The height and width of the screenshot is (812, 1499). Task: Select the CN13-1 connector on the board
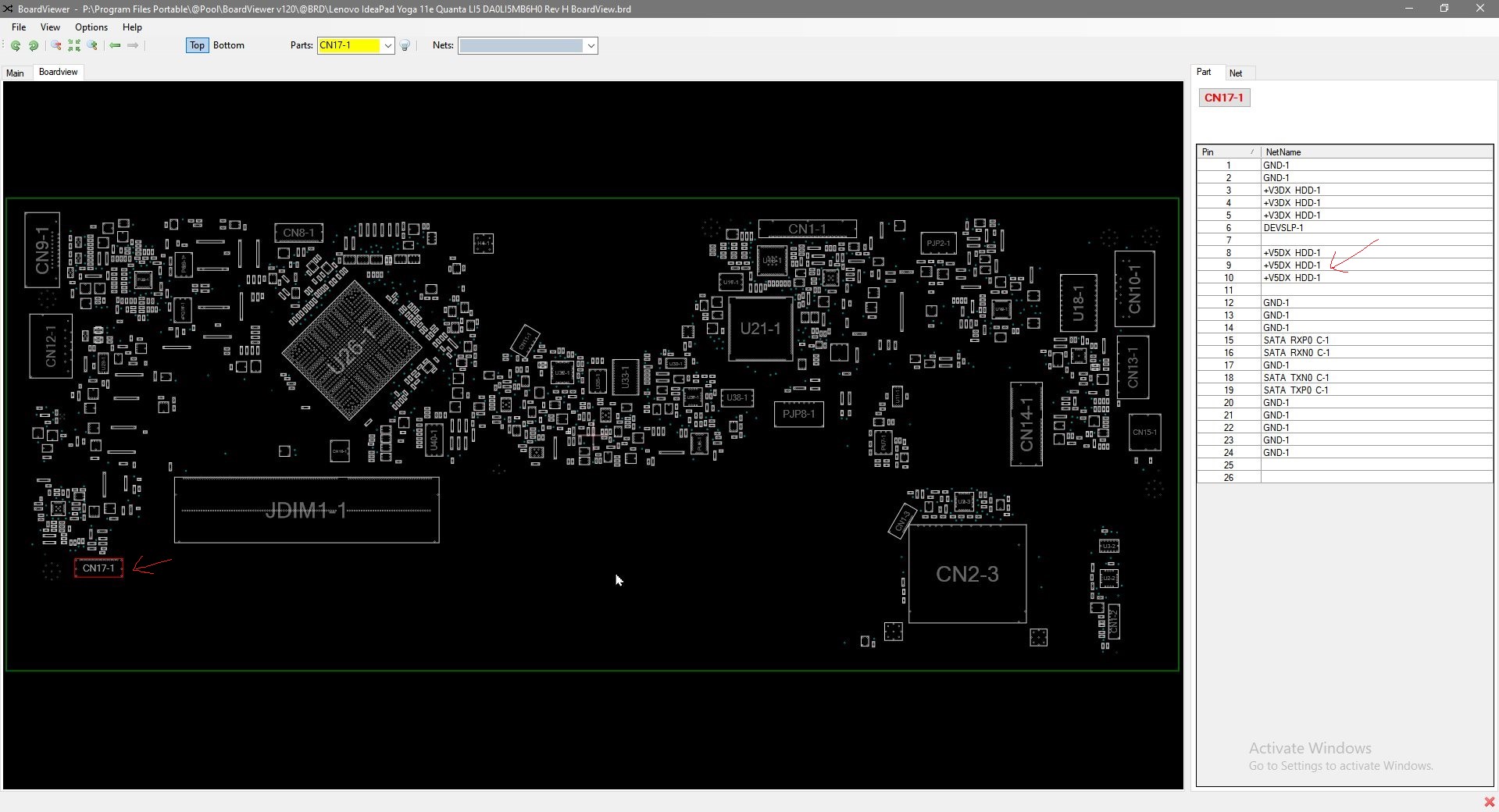coord(1133,367)
